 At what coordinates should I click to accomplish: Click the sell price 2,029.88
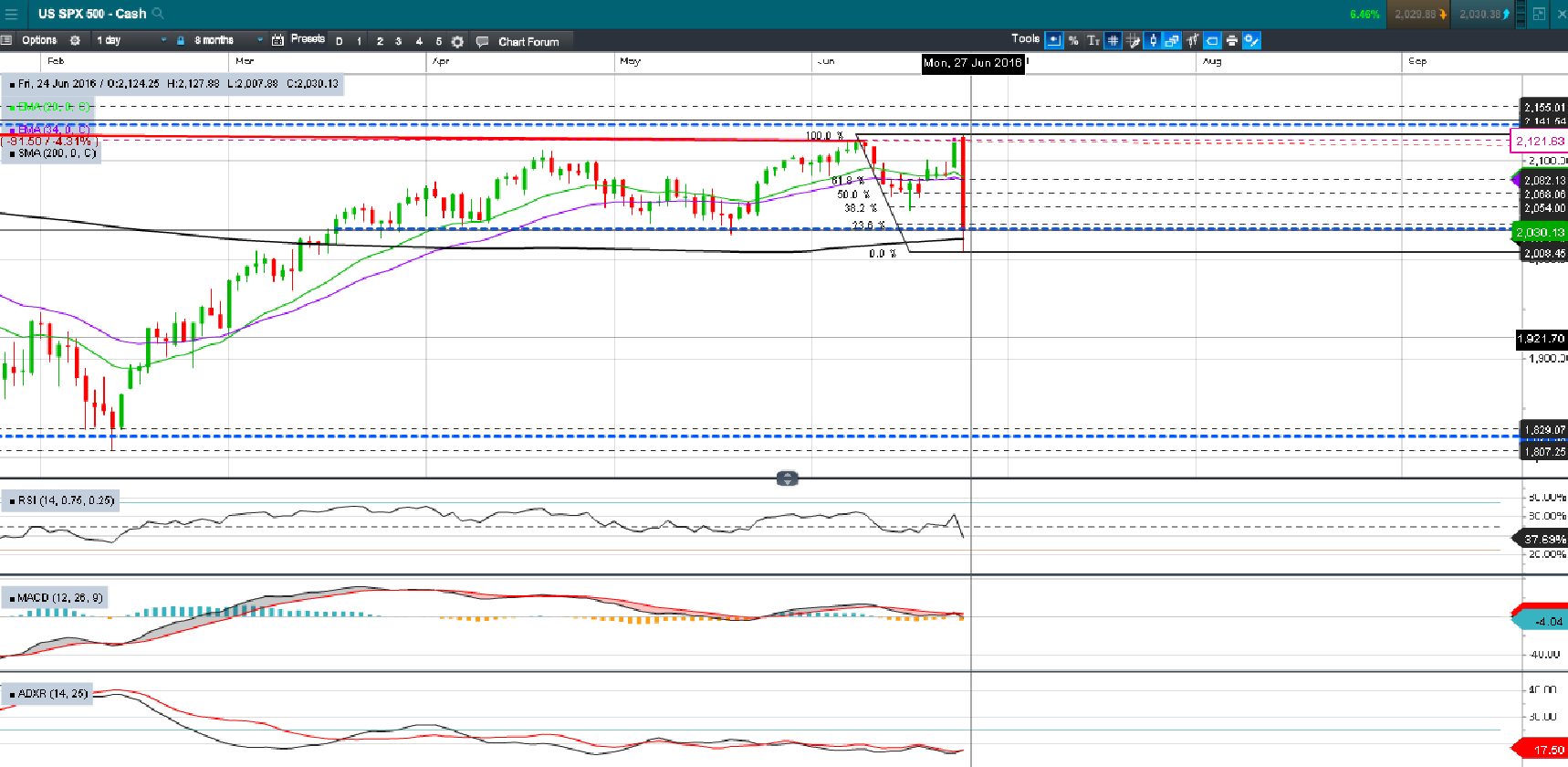[1420, 14]
